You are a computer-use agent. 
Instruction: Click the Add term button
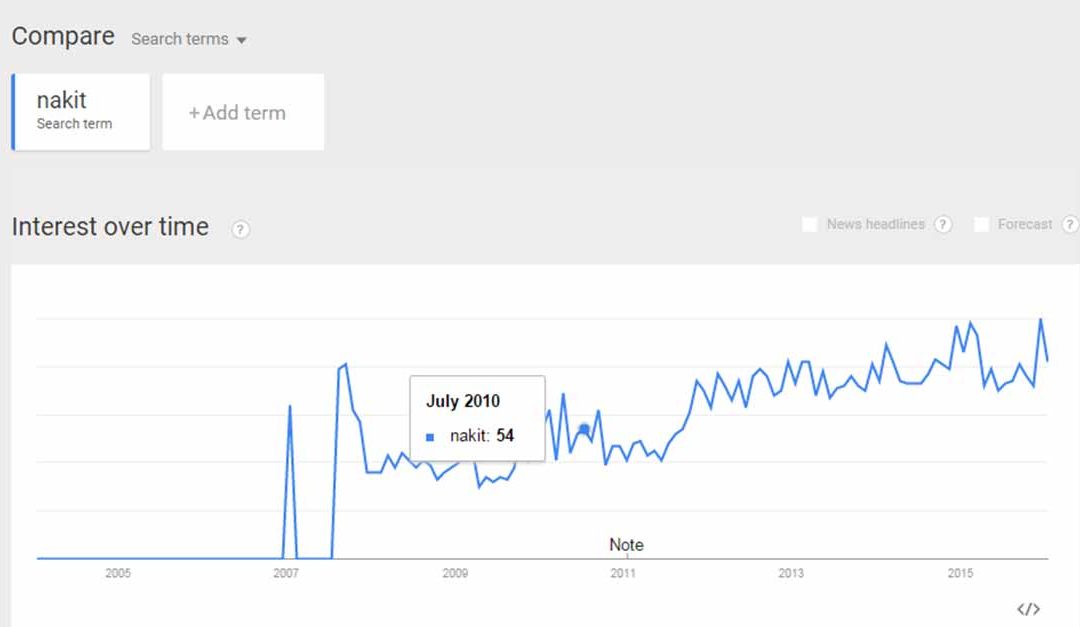click(243, 113)
